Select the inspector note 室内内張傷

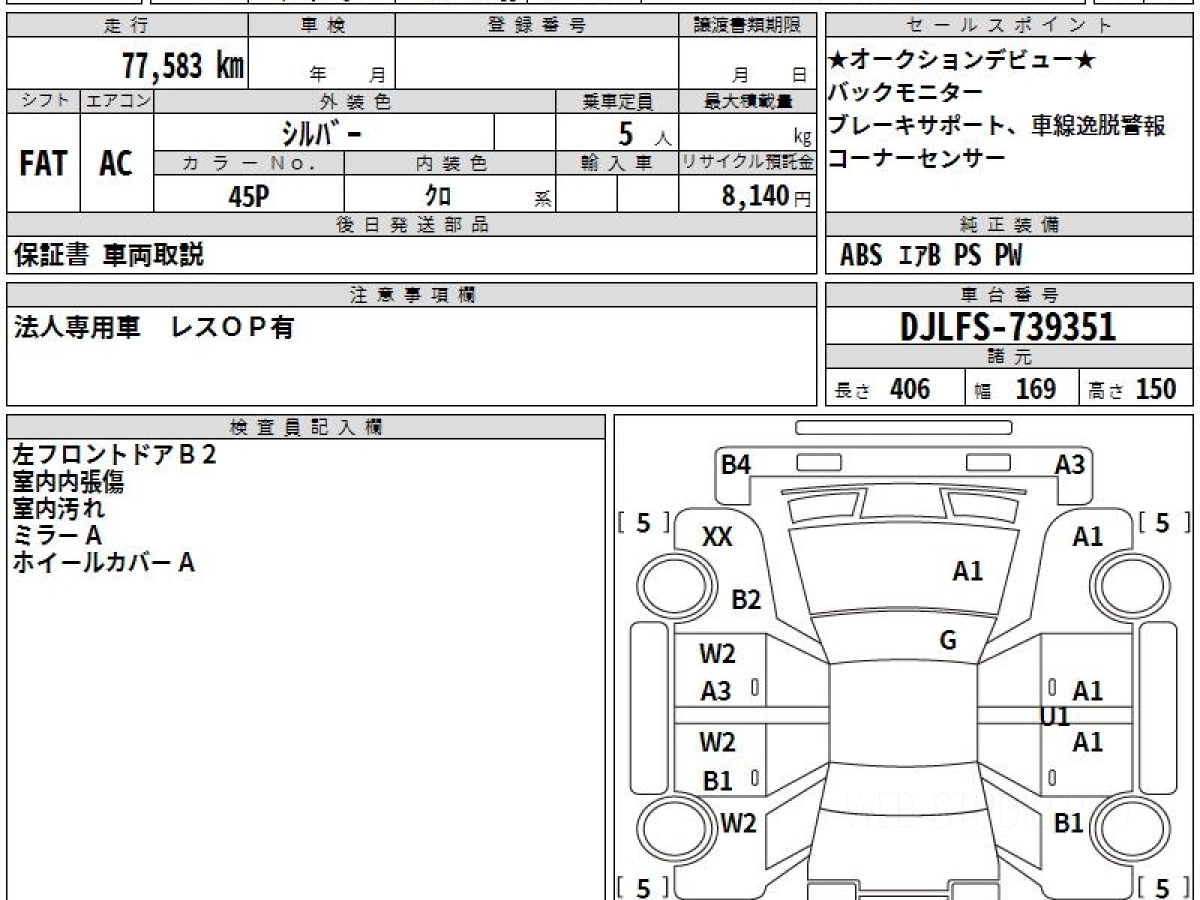coord(68,482)
